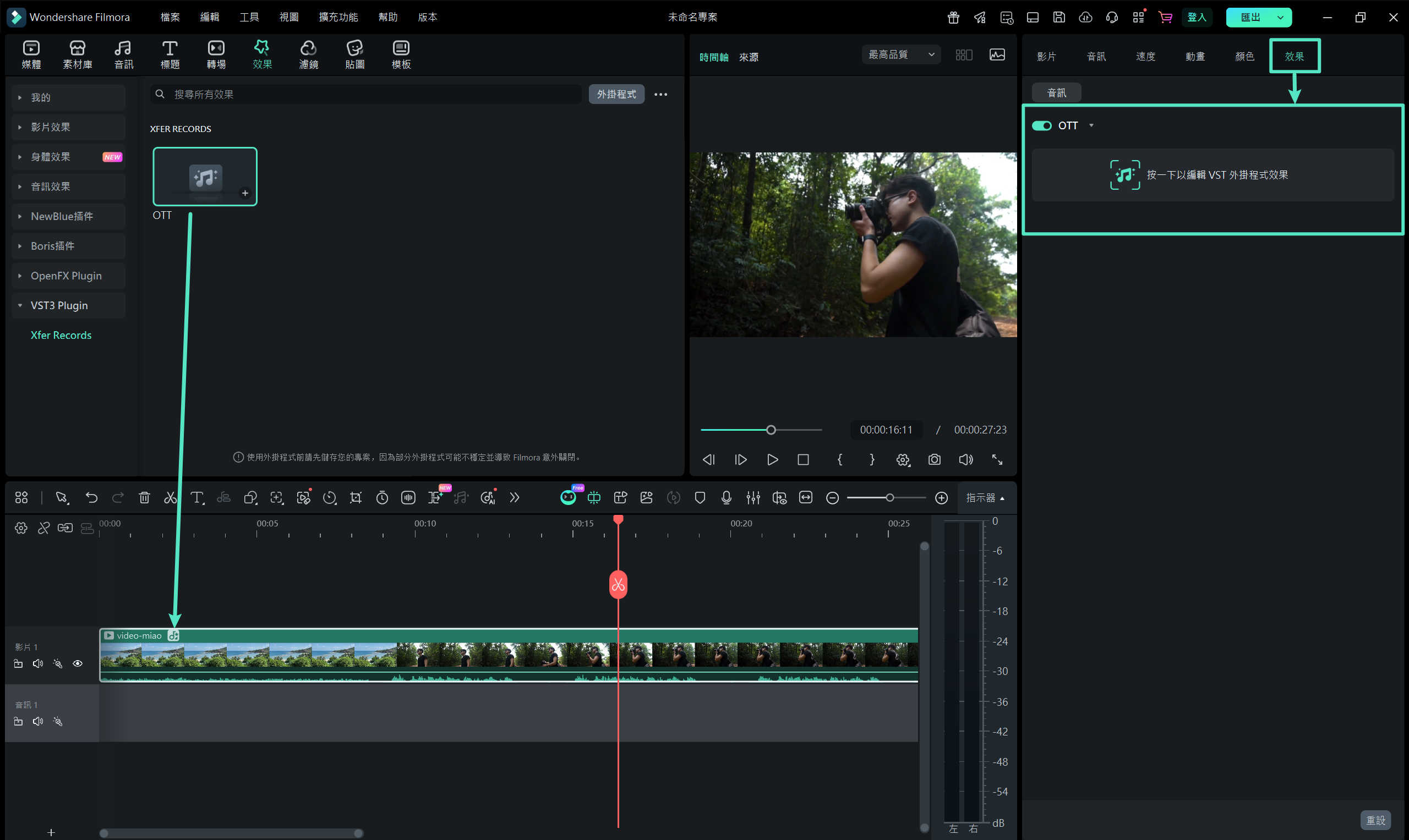Click the timeline zoom slider handle
Viewport: 1409px width, 840px height.
point(889,498)
